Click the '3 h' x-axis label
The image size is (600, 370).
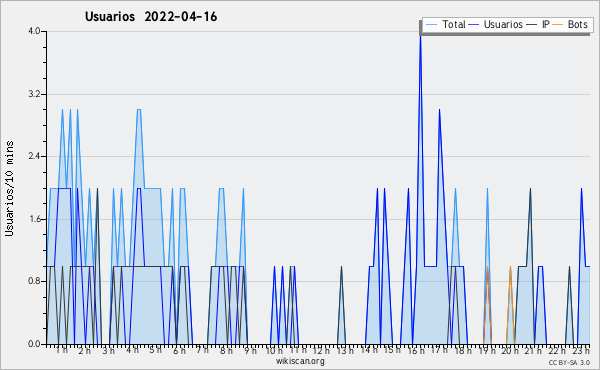pos(108,350)
